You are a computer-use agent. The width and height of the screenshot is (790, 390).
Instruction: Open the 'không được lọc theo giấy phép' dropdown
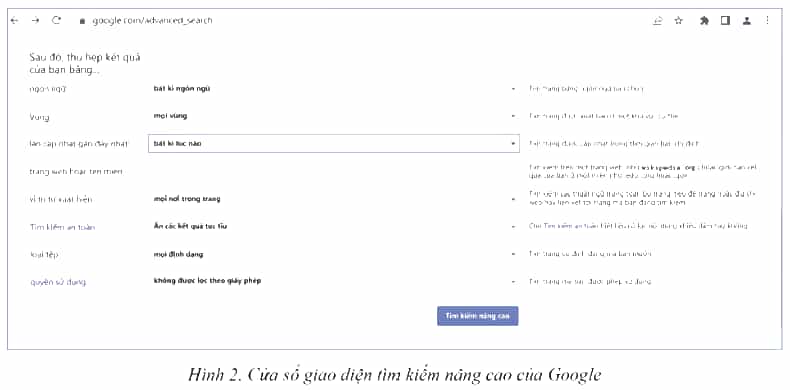(334, 281)
